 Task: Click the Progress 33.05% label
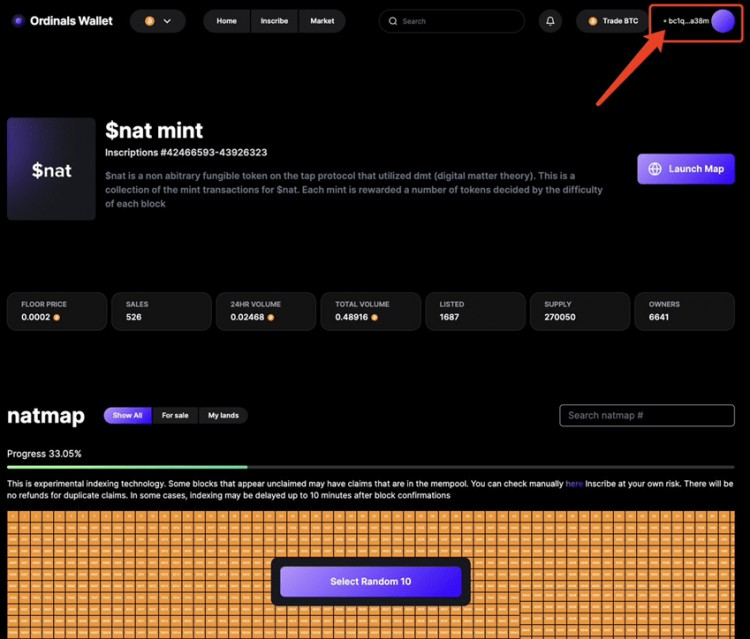(44, 454)
